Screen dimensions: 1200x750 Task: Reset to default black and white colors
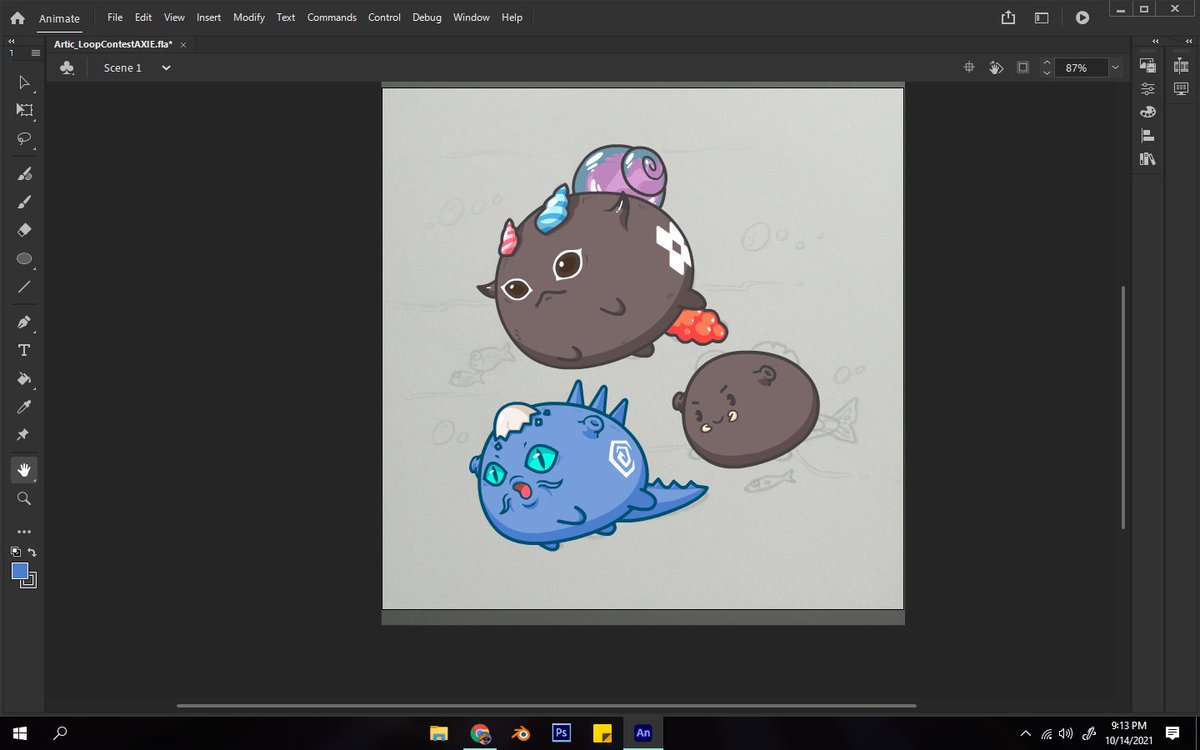pos(16,551)
